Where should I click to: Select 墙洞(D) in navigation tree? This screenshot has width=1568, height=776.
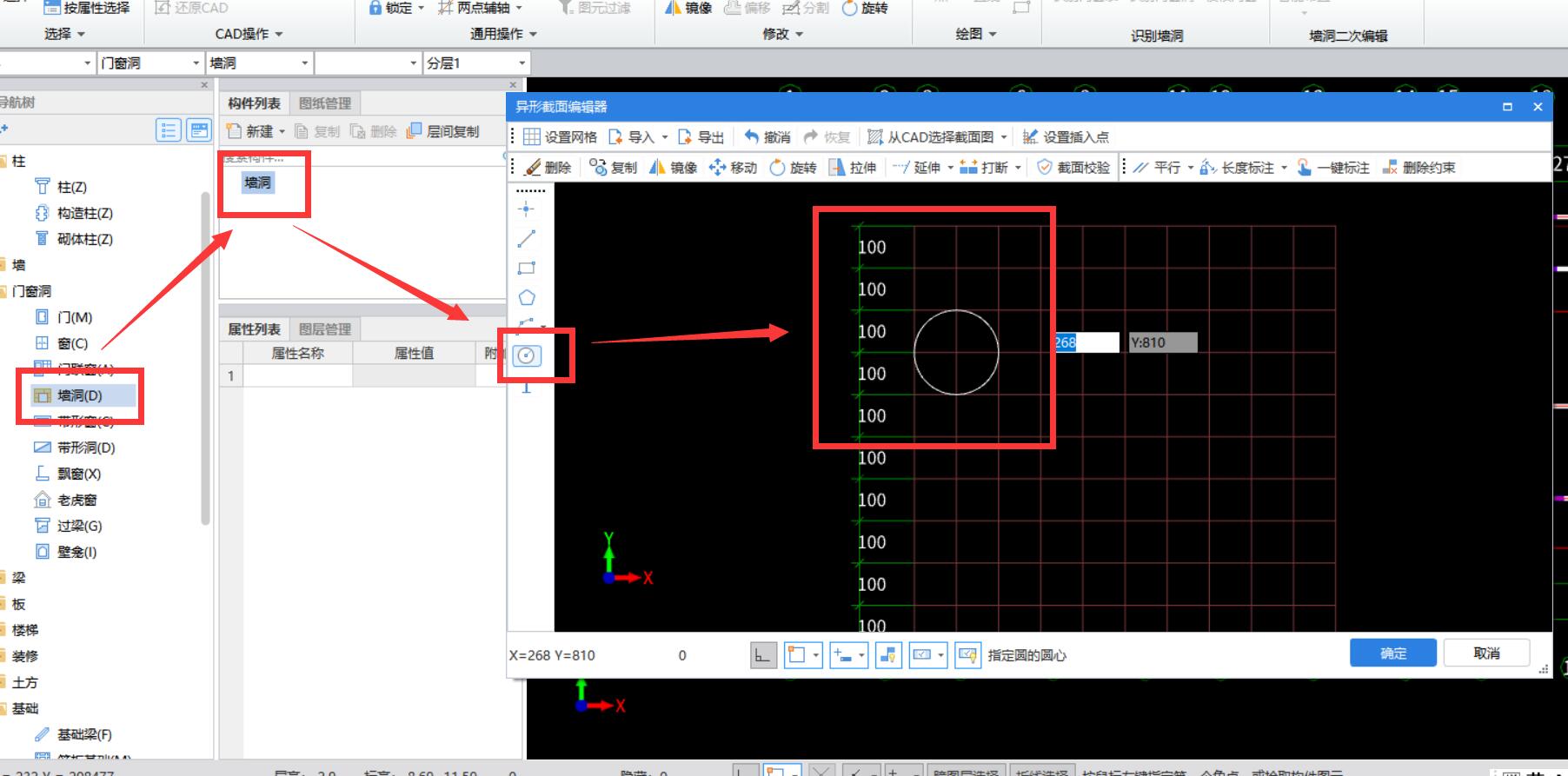[x=80, y=395]
